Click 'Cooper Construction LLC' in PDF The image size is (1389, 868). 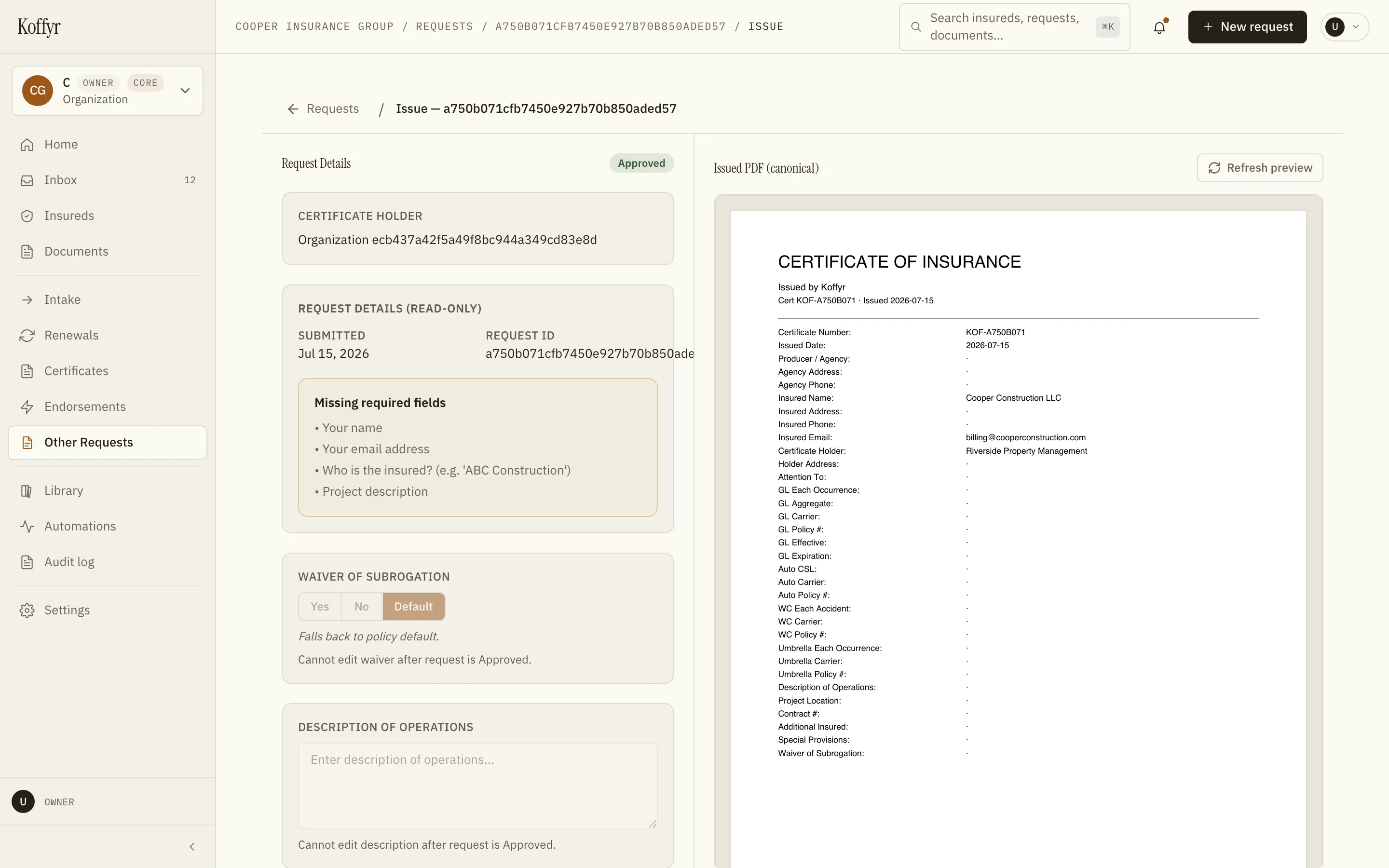(1013, 398)
